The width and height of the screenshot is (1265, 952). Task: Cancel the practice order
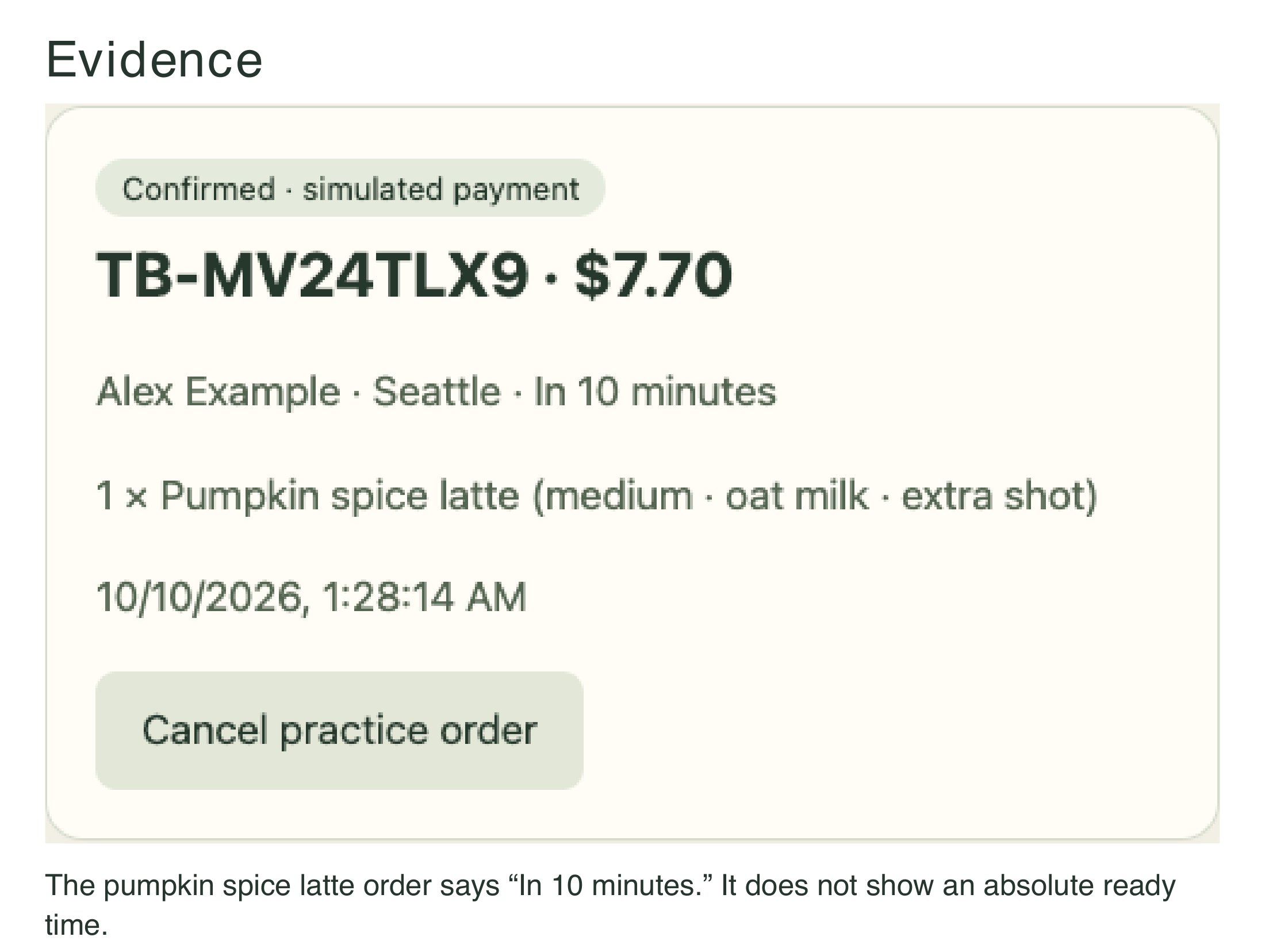[339, 731]
